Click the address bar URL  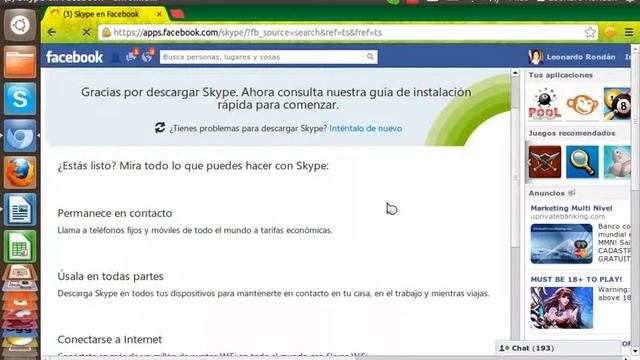pyautogui.click(x=248, y=32)
